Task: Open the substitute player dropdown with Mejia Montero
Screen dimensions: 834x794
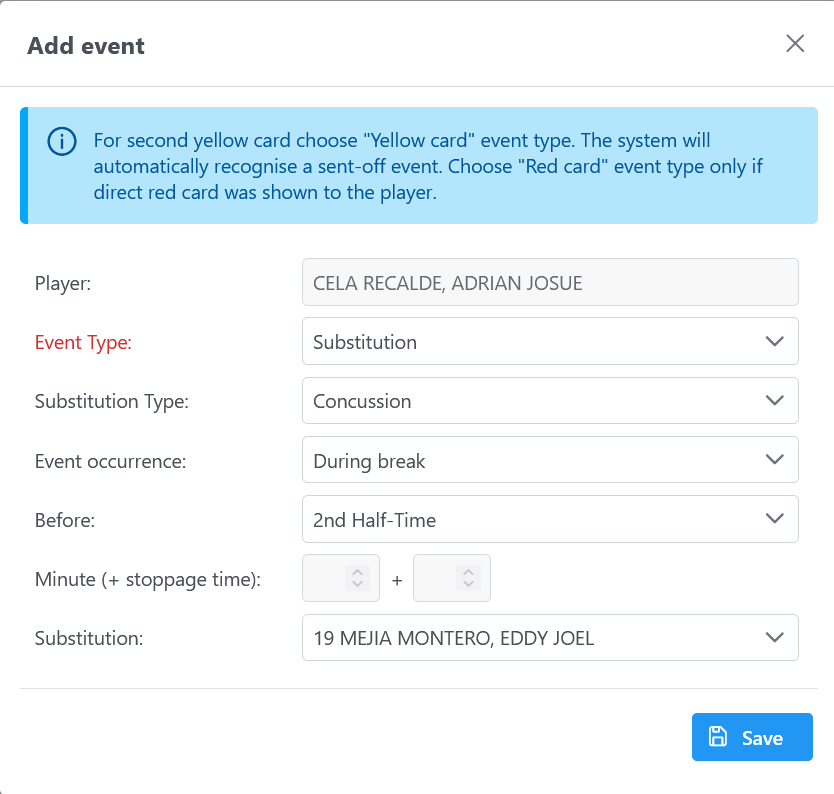Action: click(x=549, y=637)
